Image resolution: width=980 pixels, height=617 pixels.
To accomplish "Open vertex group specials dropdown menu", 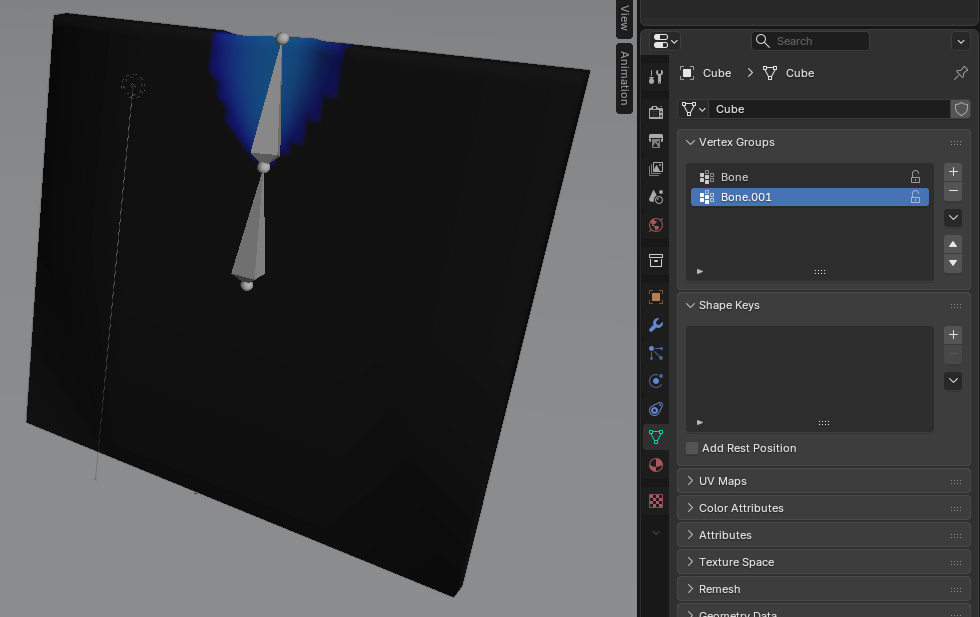I will coord(953,217).
